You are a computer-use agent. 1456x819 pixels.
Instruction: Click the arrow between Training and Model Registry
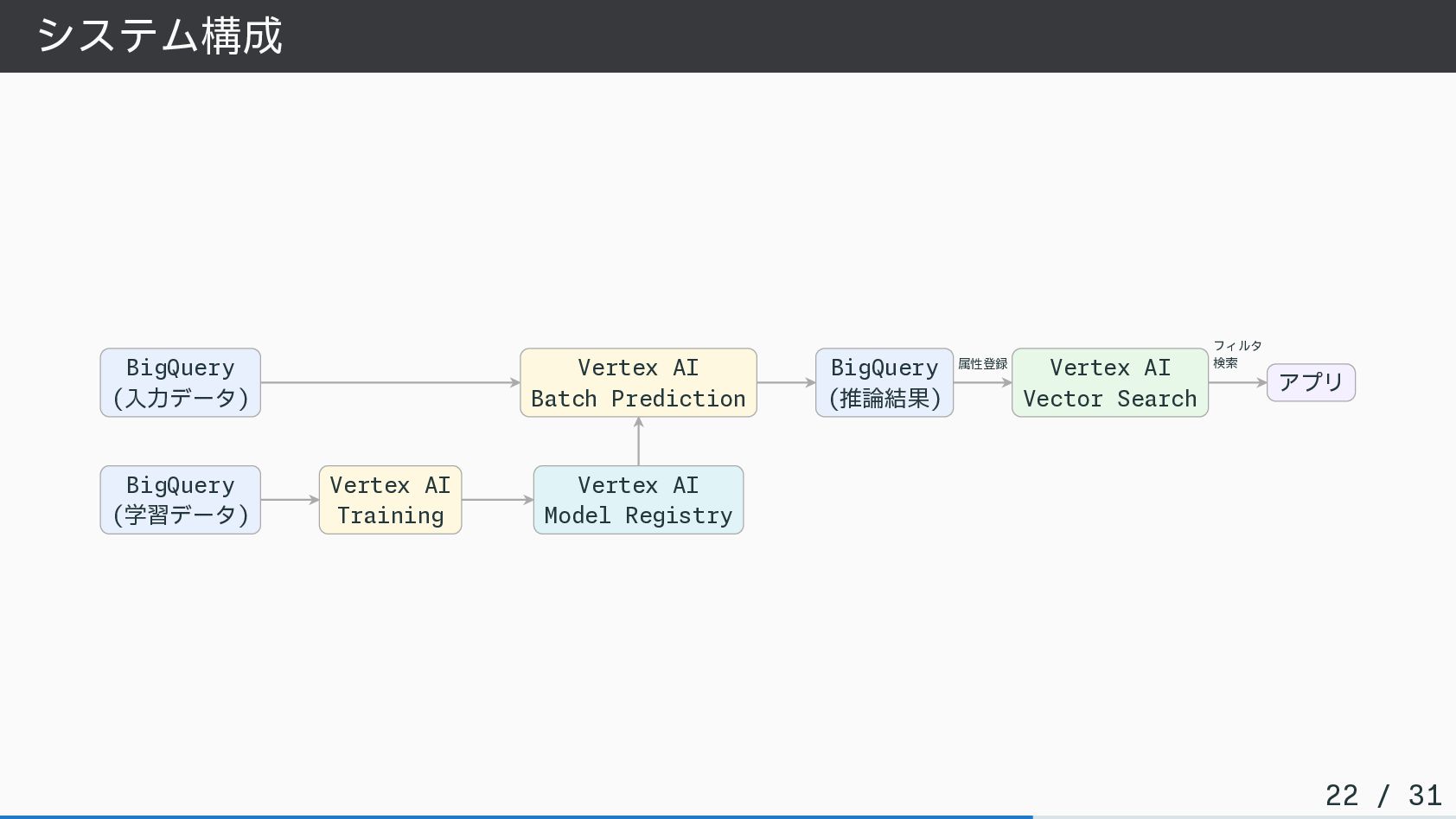coord(497,500)
